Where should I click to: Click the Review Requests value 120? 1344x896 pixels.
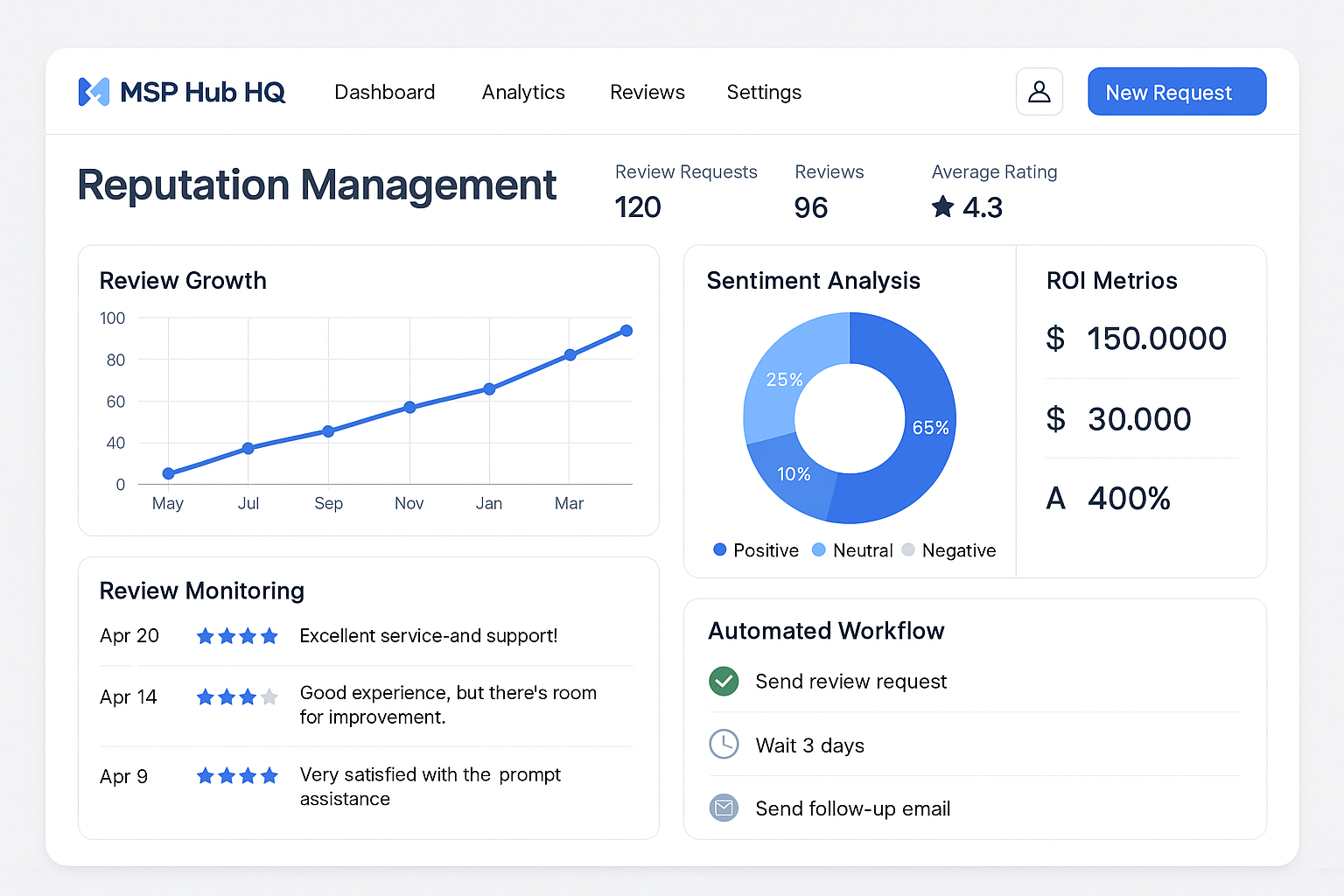pyautogui.click(x=638, y=207)
